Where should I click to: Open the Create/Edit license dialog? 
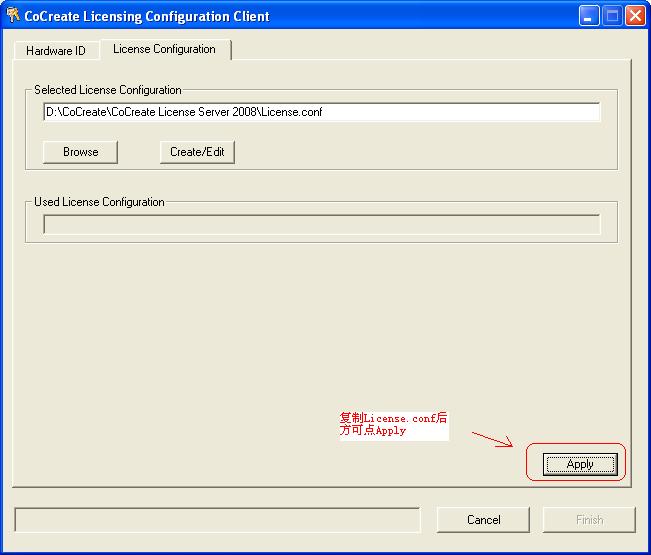pos(197,152)
